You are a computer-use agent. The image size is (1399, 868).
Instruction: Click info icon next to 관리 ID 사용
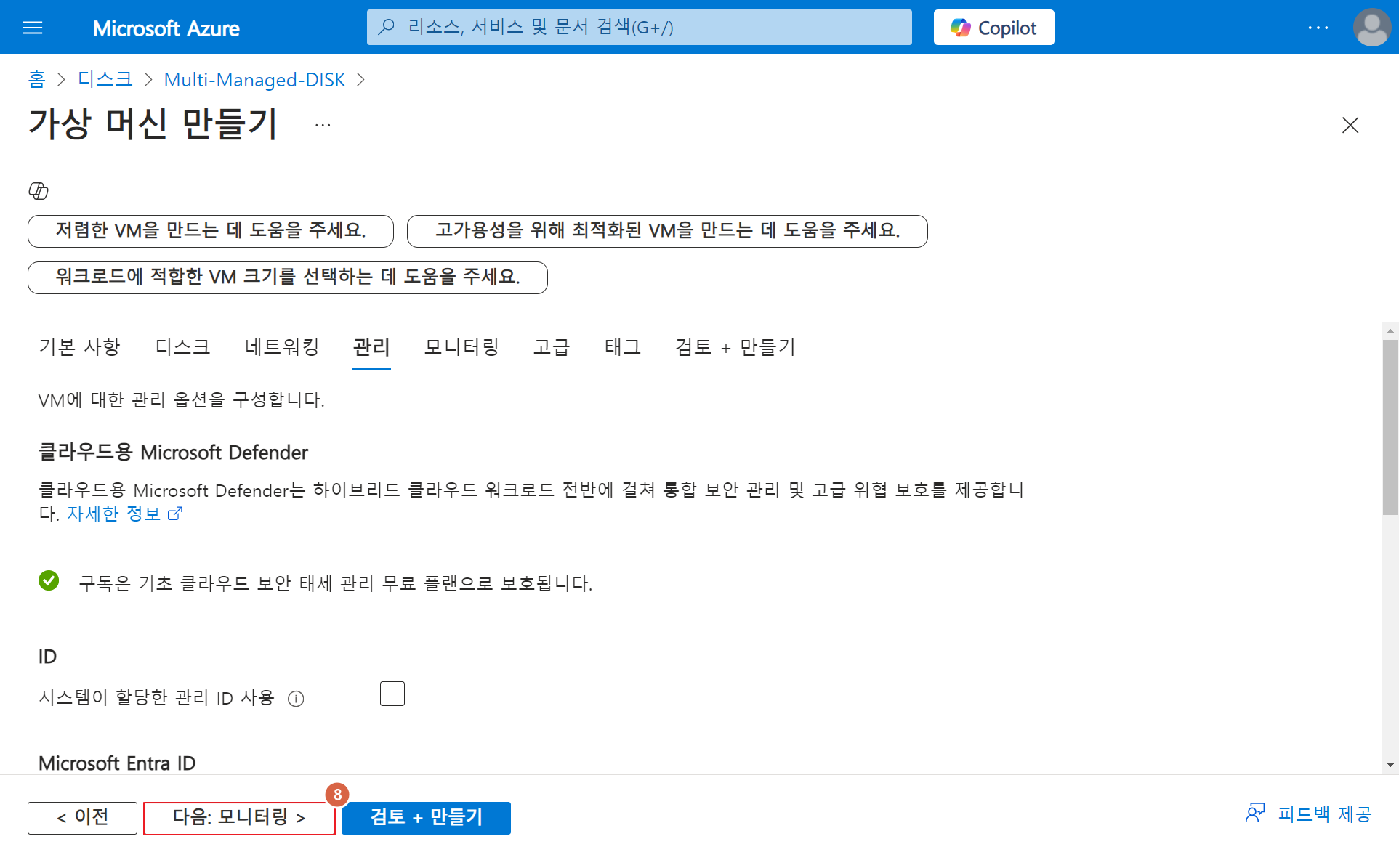coord(296,699)
